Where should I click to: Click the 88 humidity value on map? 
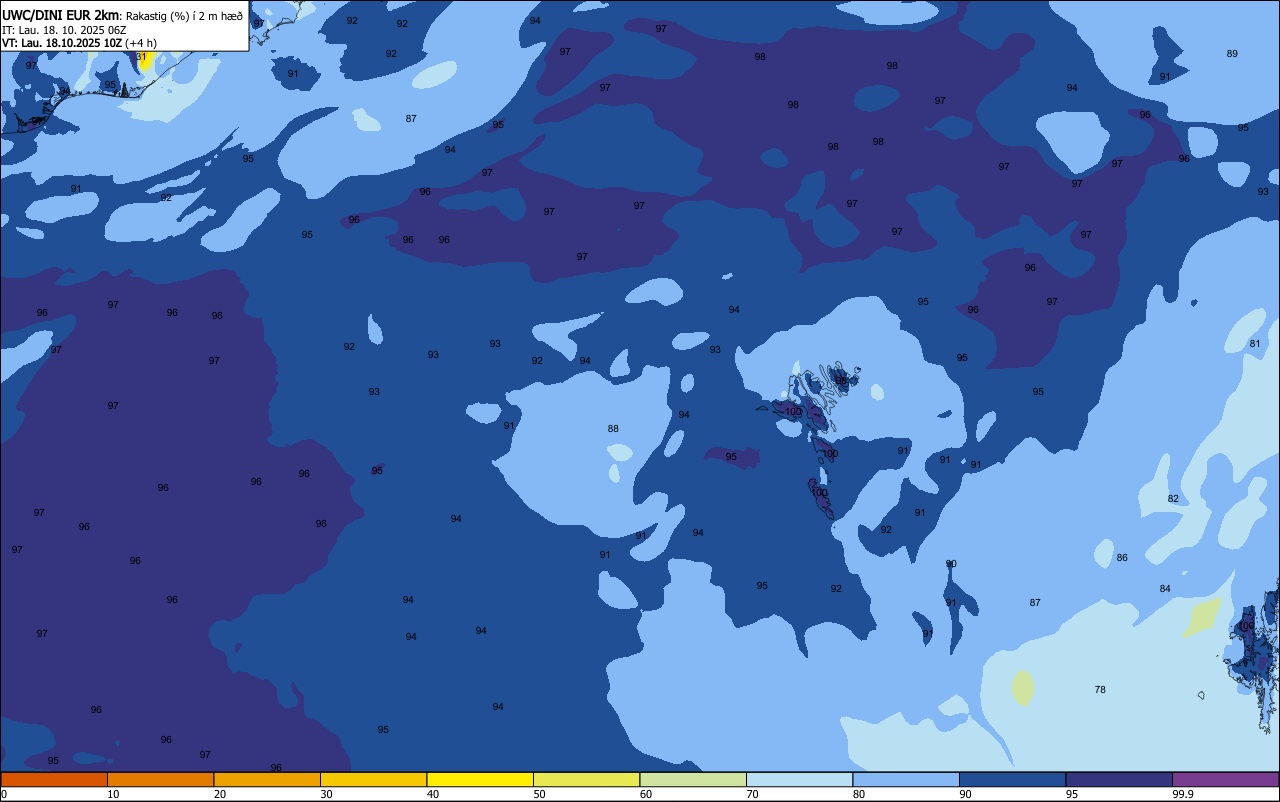(x=613, y=429)
